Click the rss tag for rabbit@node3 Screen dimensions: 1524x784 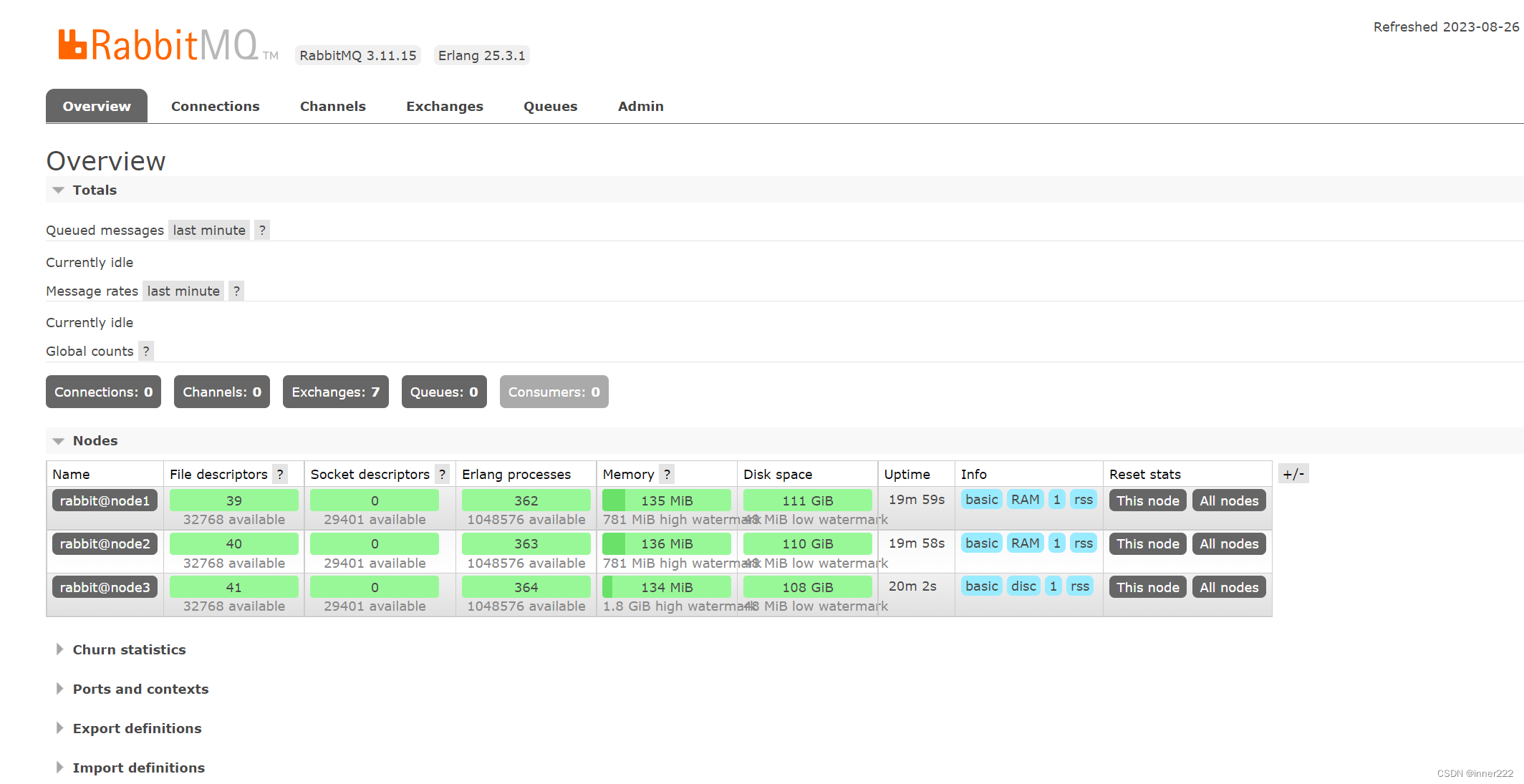tap(1079, 586)
